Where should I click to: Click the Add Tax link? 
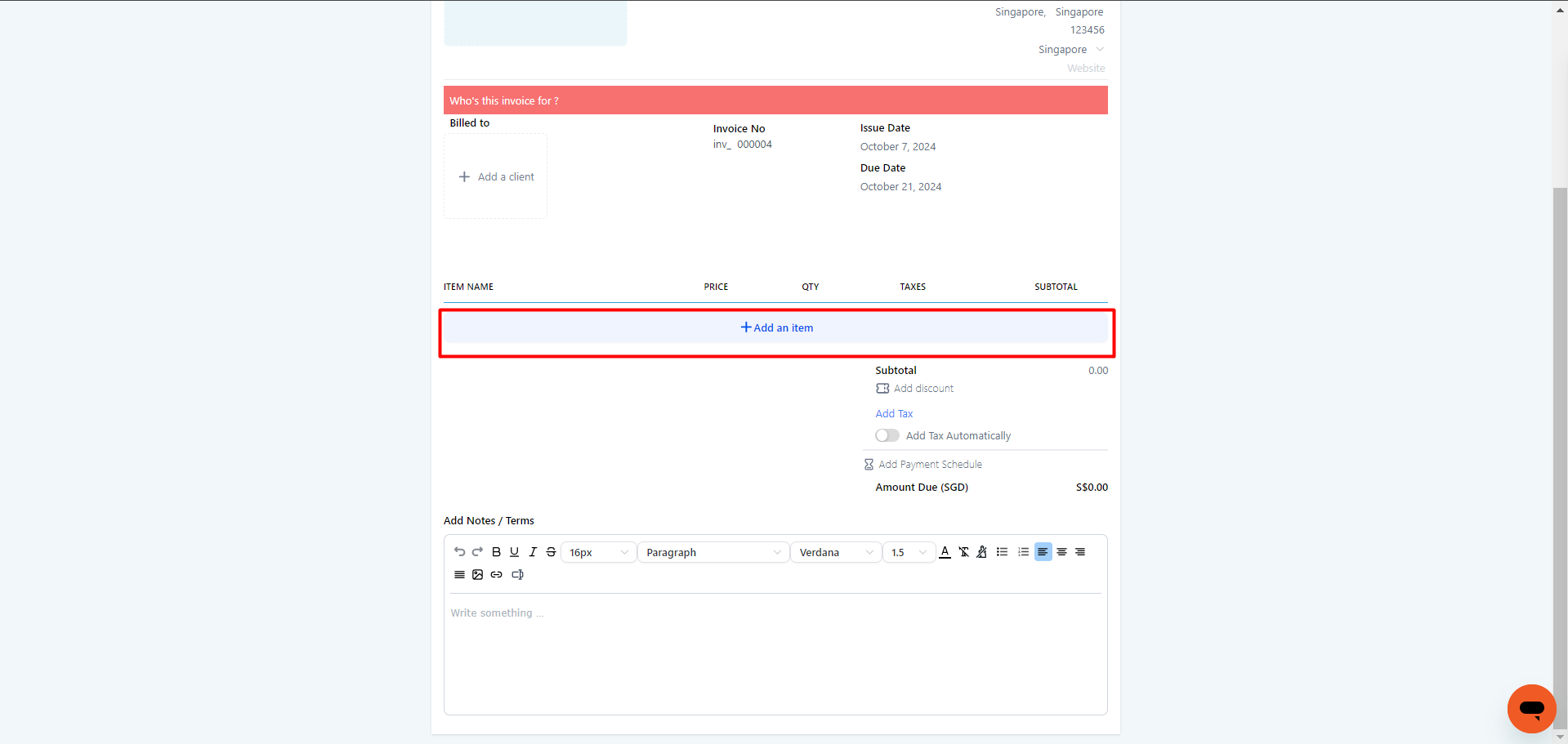tap(894, 414)
